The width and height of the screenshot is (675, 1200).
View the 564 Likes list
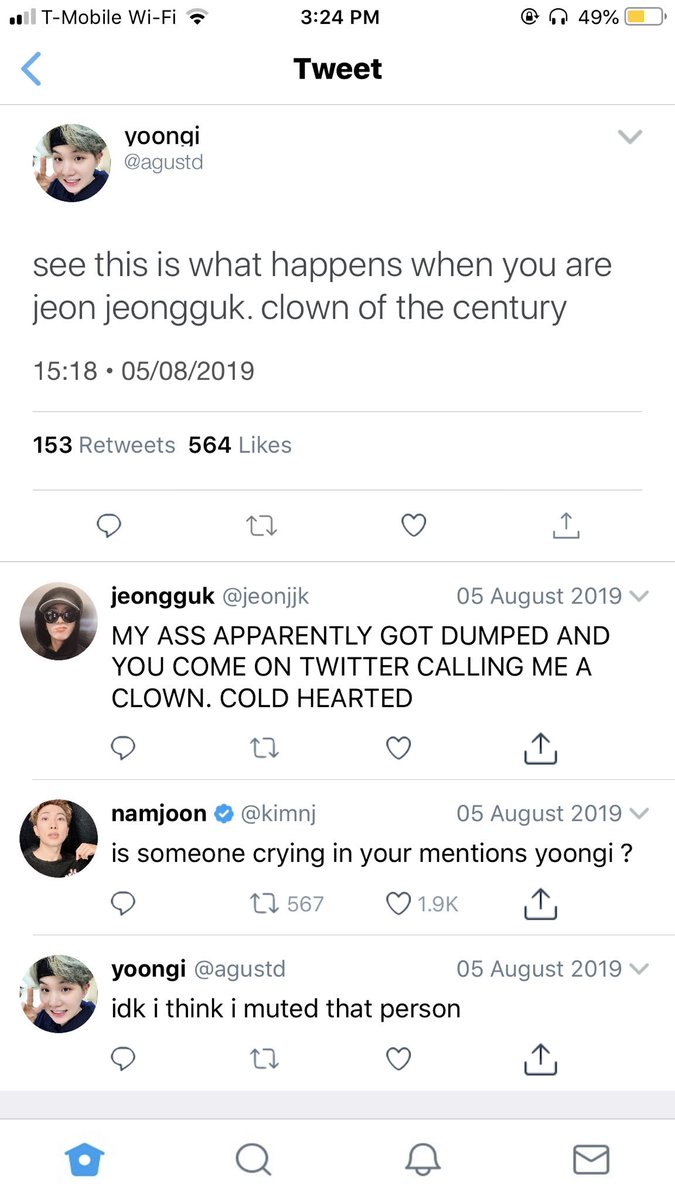(x=240, y=445)
